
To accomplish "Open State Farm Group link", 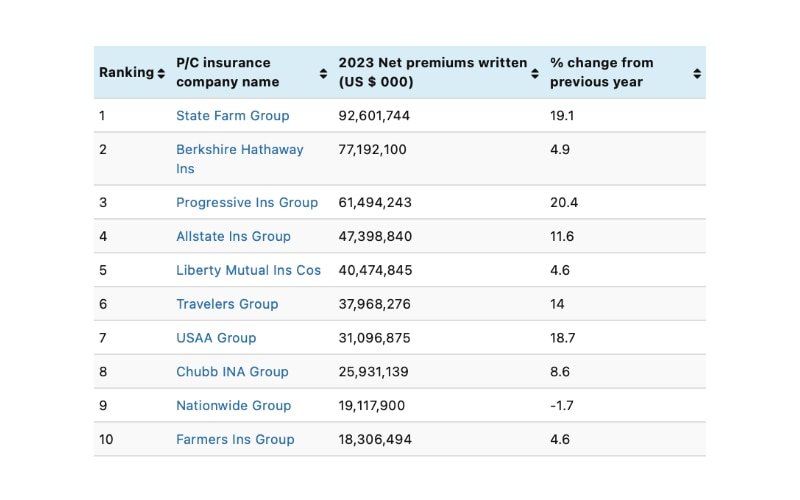I will click(x=233, y=116).
